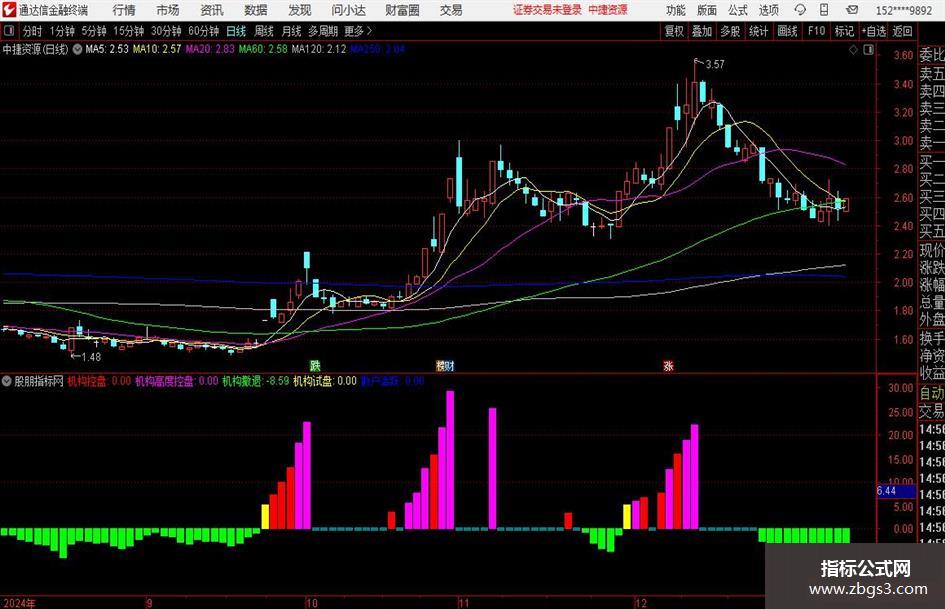
Task: Click the 复权 toolbar button
Action: click(674, 31)
